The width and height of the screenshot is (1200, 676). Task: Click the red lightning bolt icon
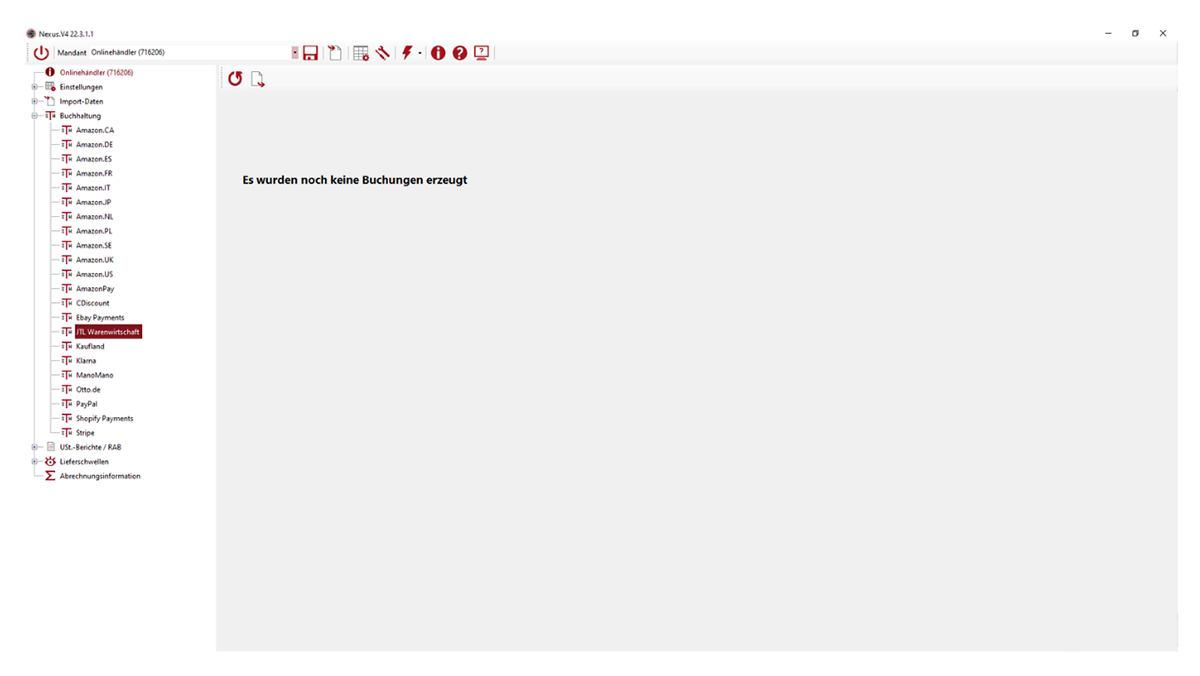point(407,53)
